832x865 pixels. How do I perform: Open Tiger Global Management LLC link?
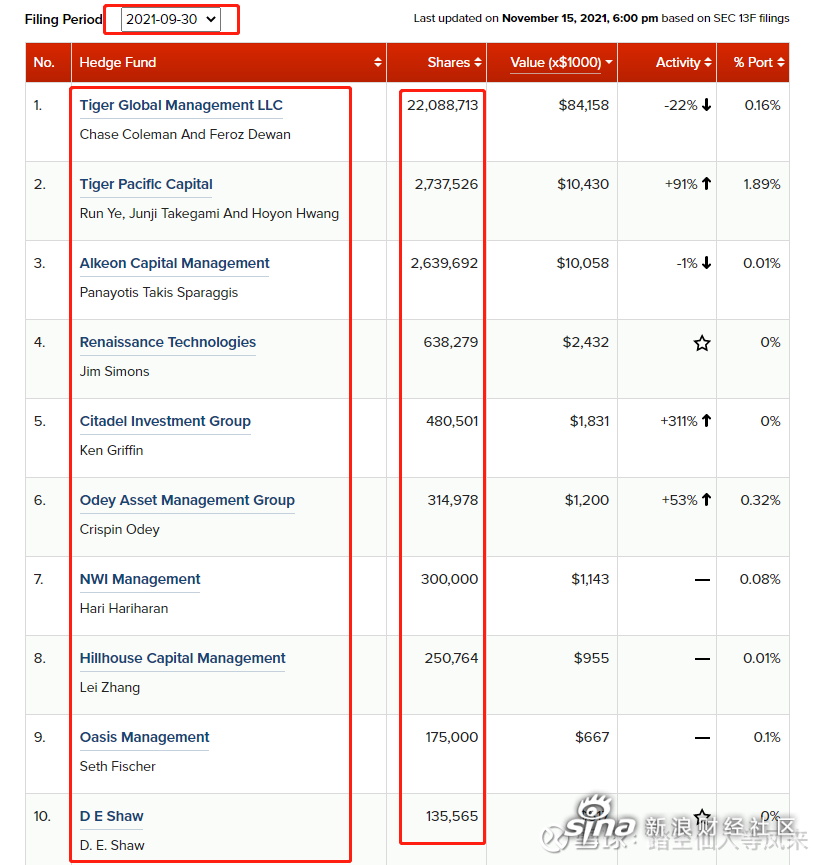click(181, 105)
